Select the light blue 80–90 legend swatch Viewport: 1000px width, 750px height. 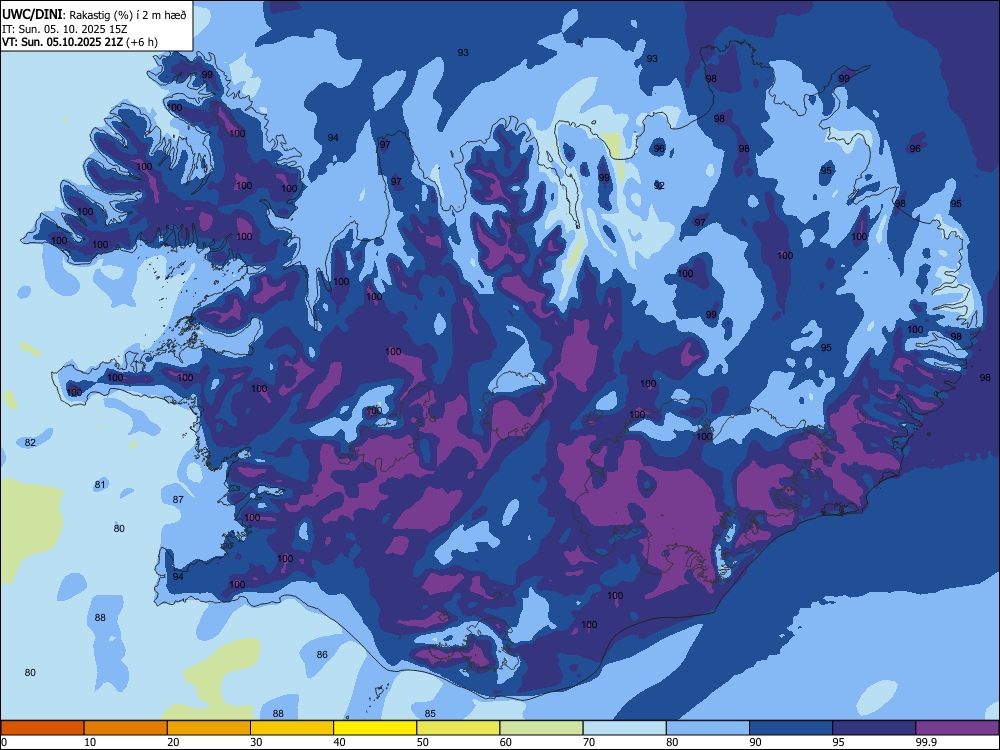[x=708, y=728]
